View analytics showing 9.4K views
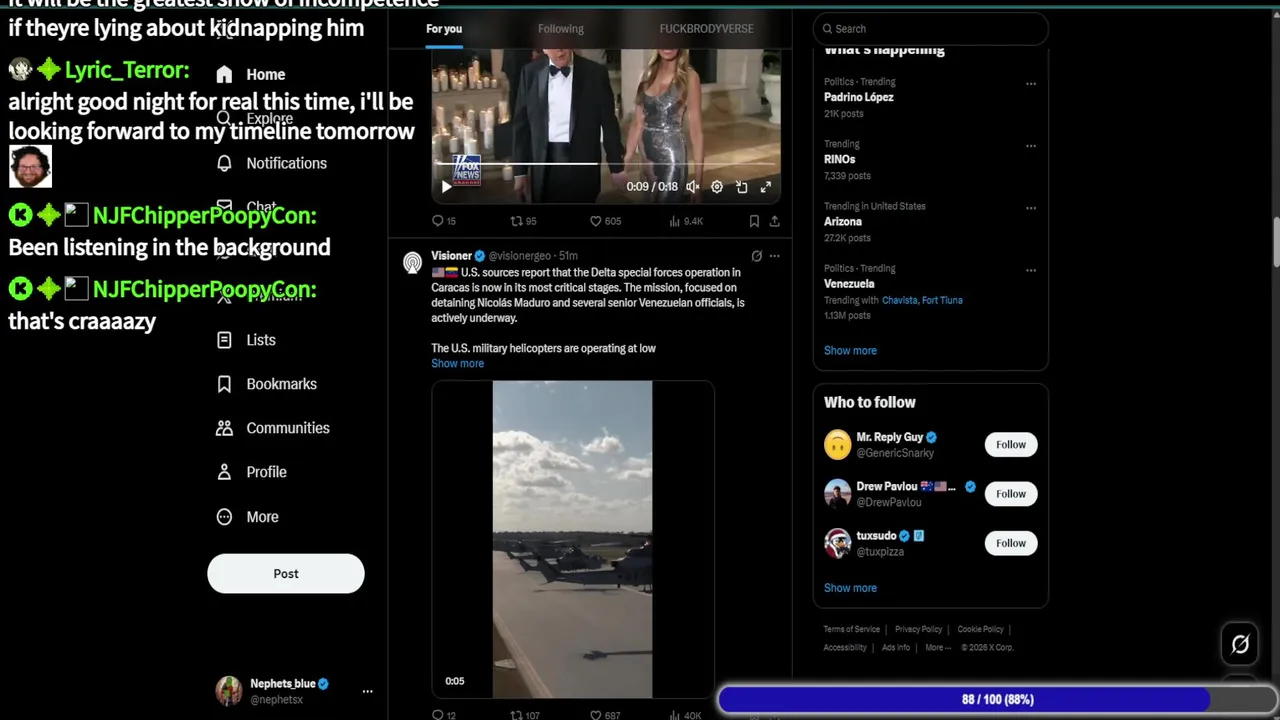 click(x=686, y=221)
